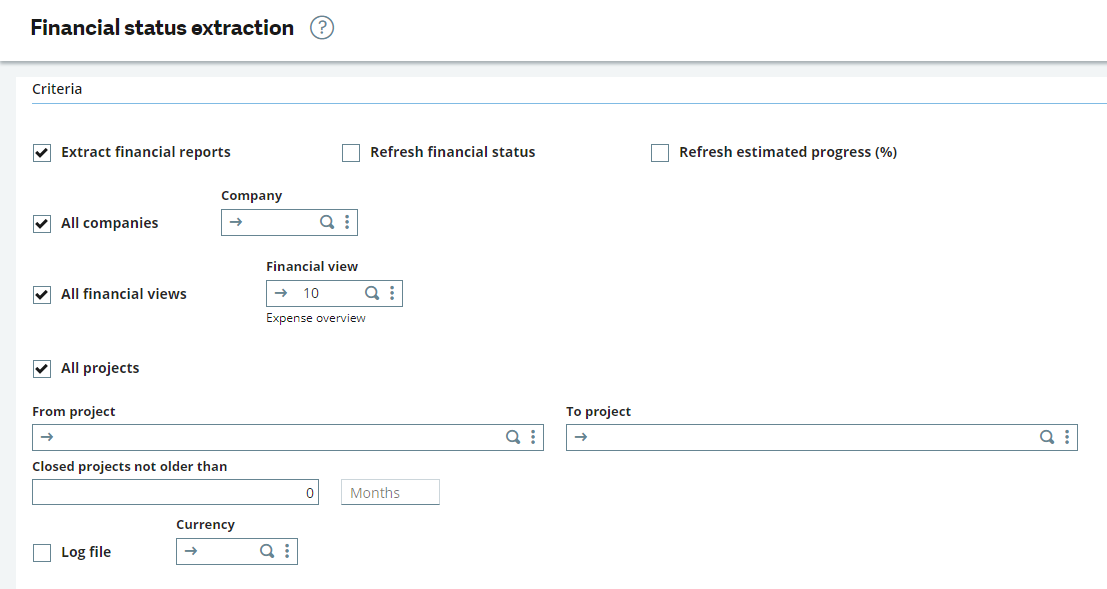Enable Refresh estimated progress (%) checkbox
Viewport: 1107px width, 589px height.
(660, 153)
